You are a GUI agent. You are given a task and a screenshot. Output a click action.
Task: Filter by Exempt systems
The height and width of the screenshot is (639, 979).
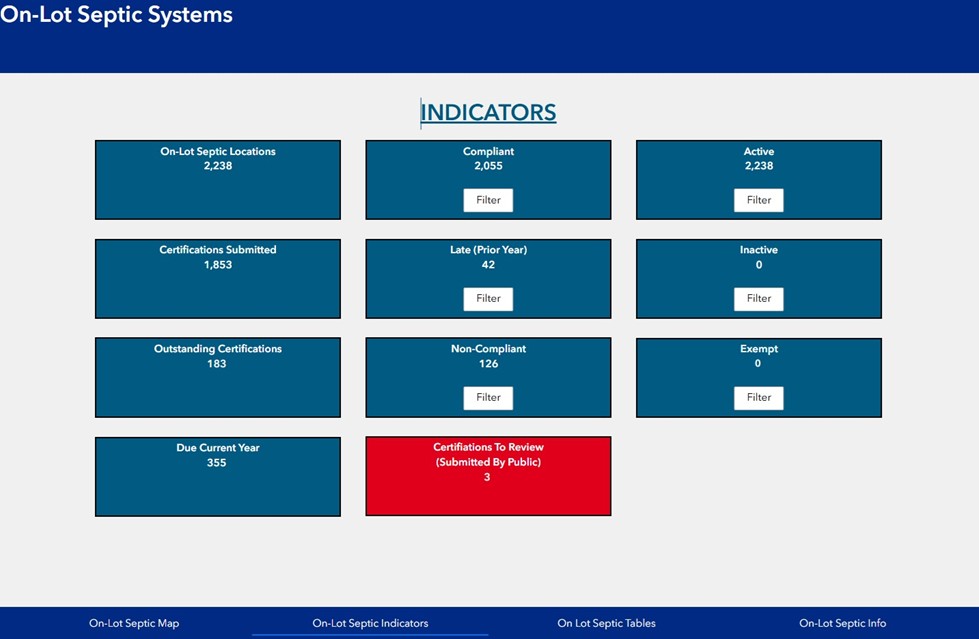pos(759,397)
